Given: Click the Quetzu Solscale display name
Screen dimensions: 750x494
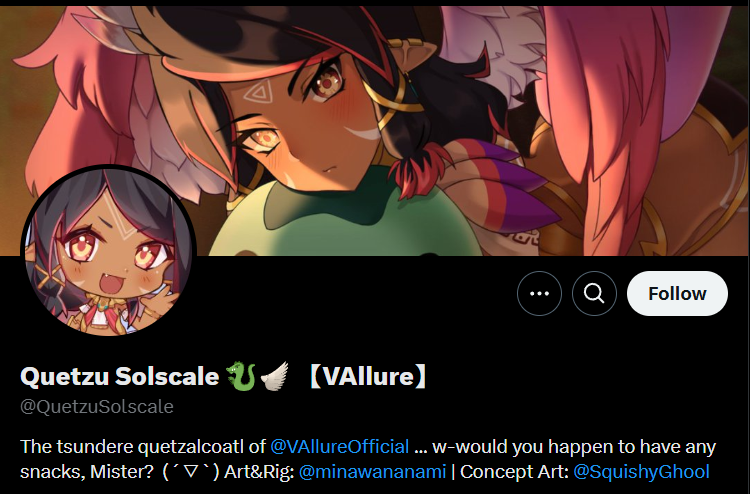Looking at the screenshot, I should (x=120, y=376).
